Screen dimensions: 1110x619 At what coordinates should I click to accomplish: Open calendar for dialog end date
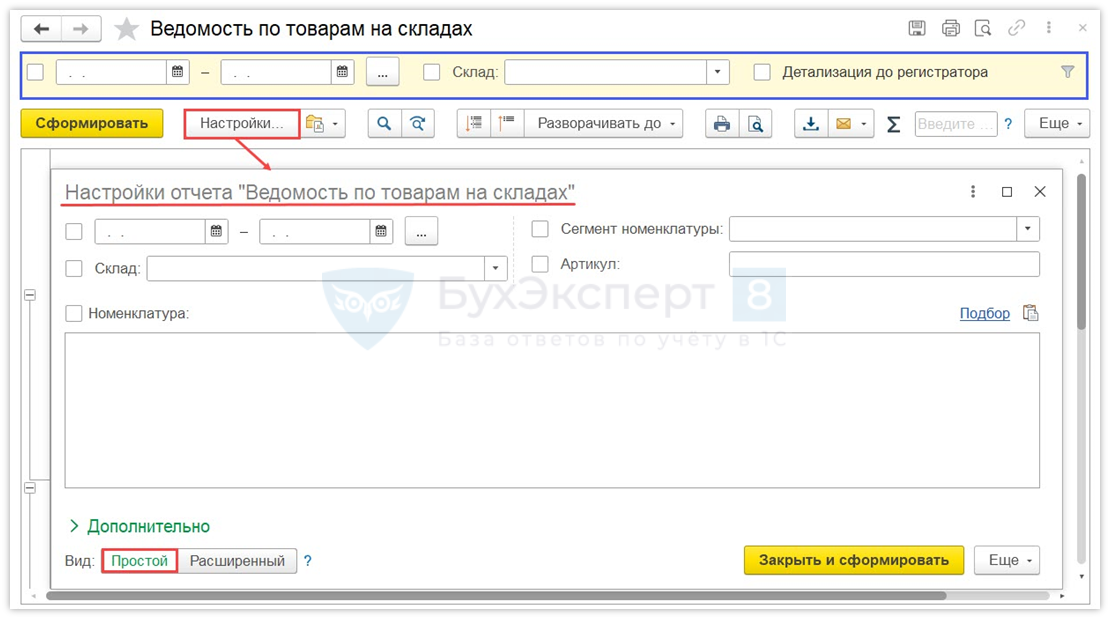pyautogui.click(x=381, y=231)
